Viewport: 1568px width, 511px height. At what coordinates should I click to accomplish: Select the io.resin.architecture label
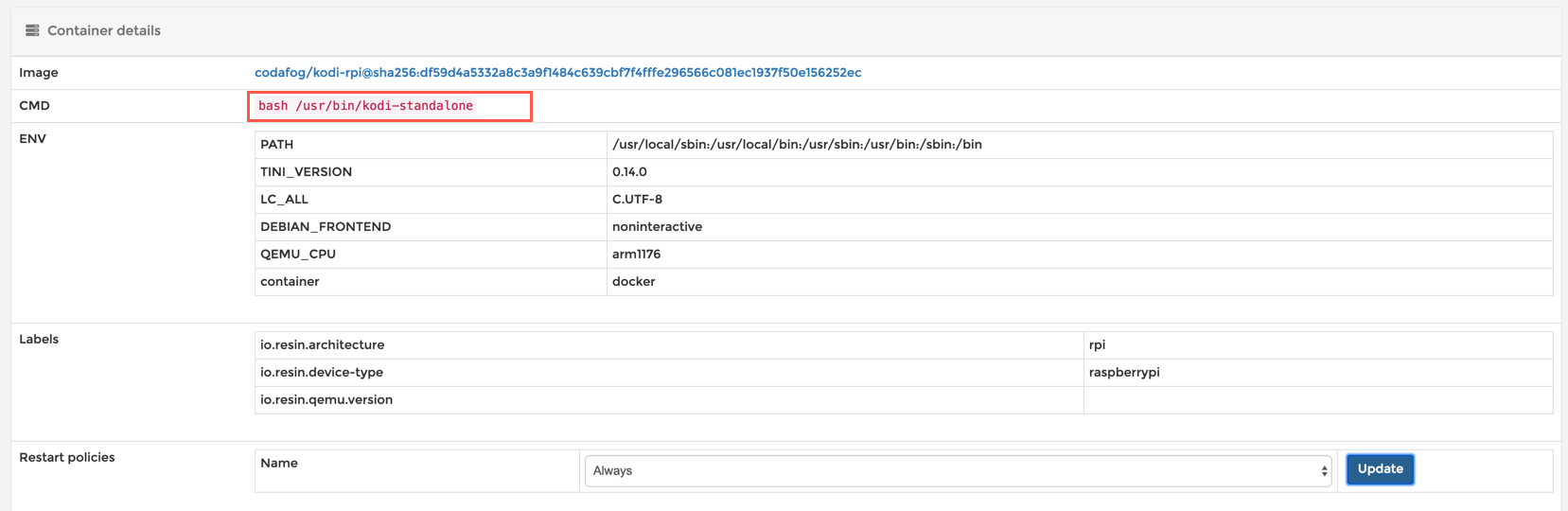pyautogui.click(x=322, y=345)
